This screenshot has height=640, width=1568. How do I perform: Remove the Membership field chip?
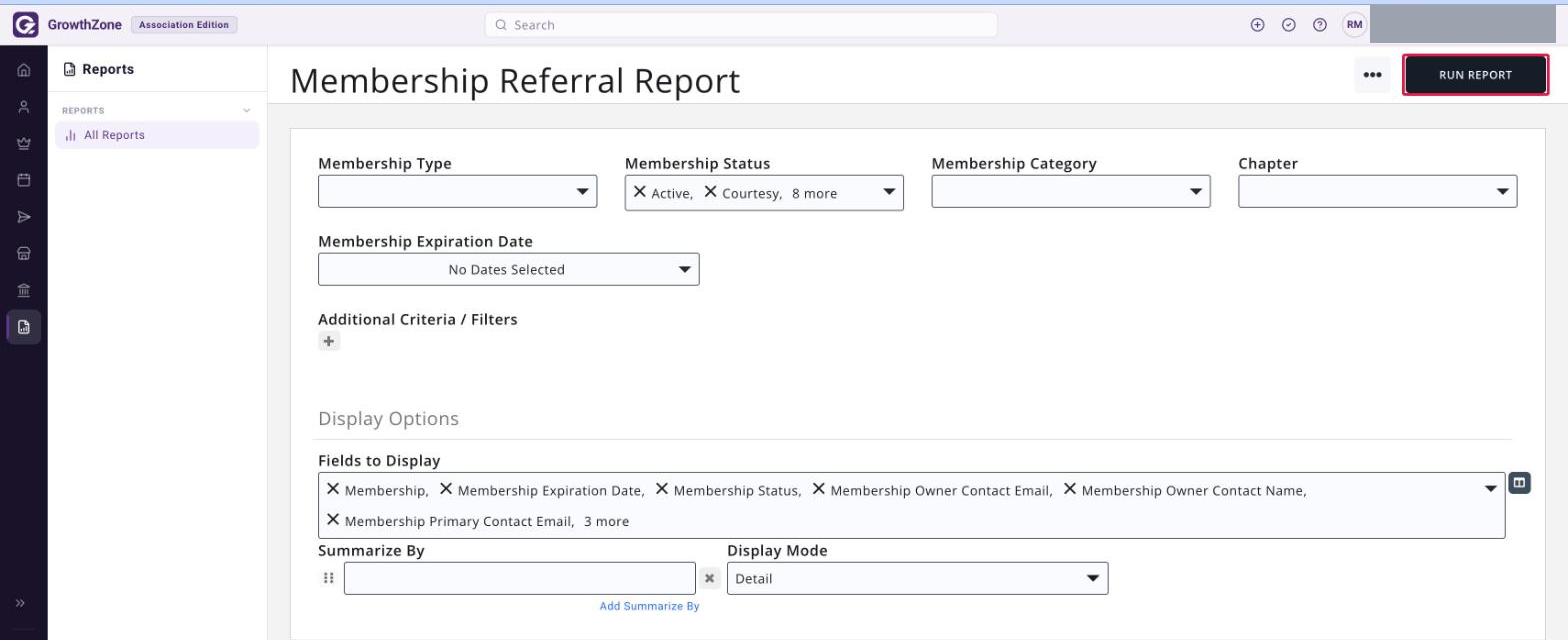point(333,489)
